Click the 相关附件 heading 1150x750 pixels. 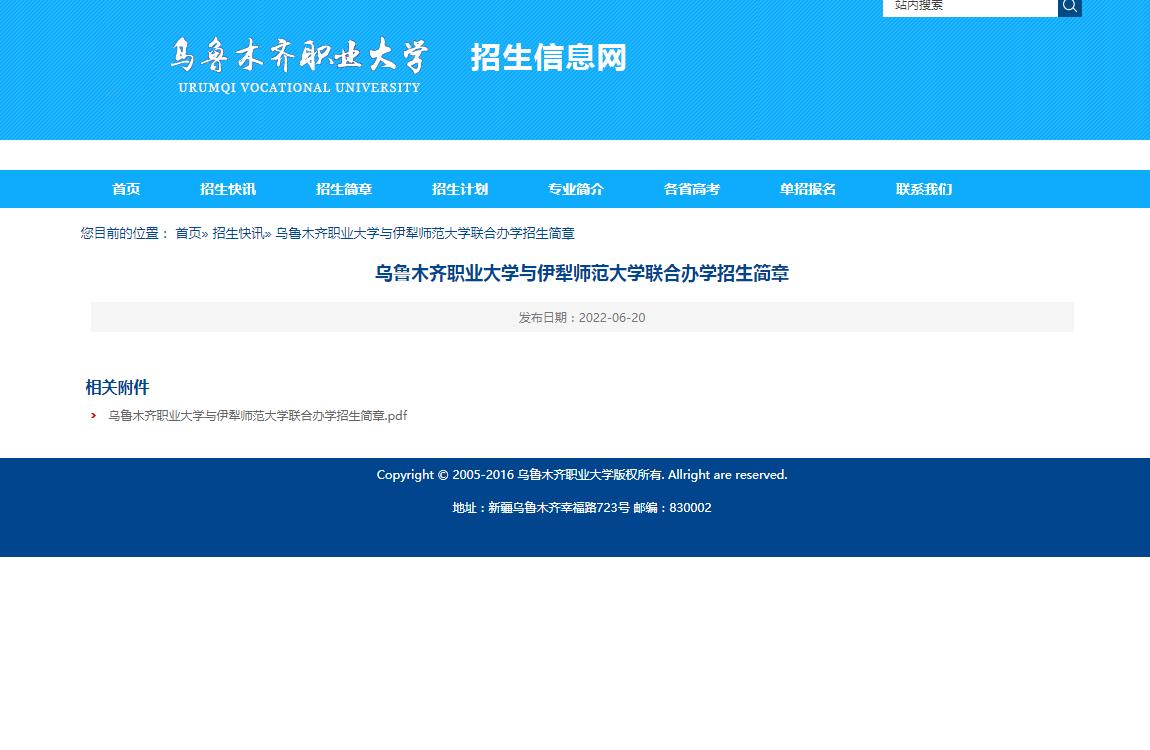tap(117, 387)
